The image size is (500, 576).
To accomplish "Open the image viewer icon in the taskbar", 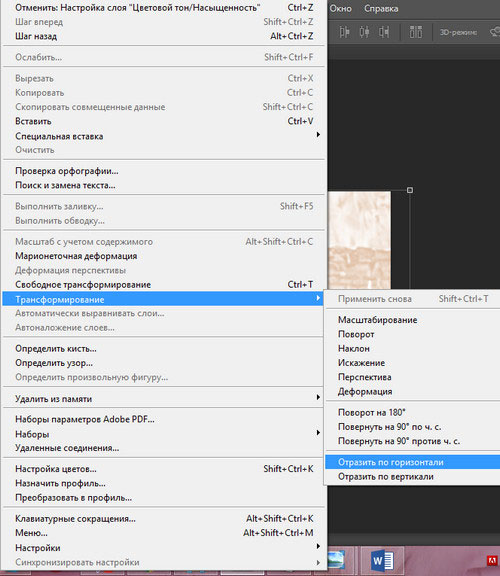I will click(336, 560).
